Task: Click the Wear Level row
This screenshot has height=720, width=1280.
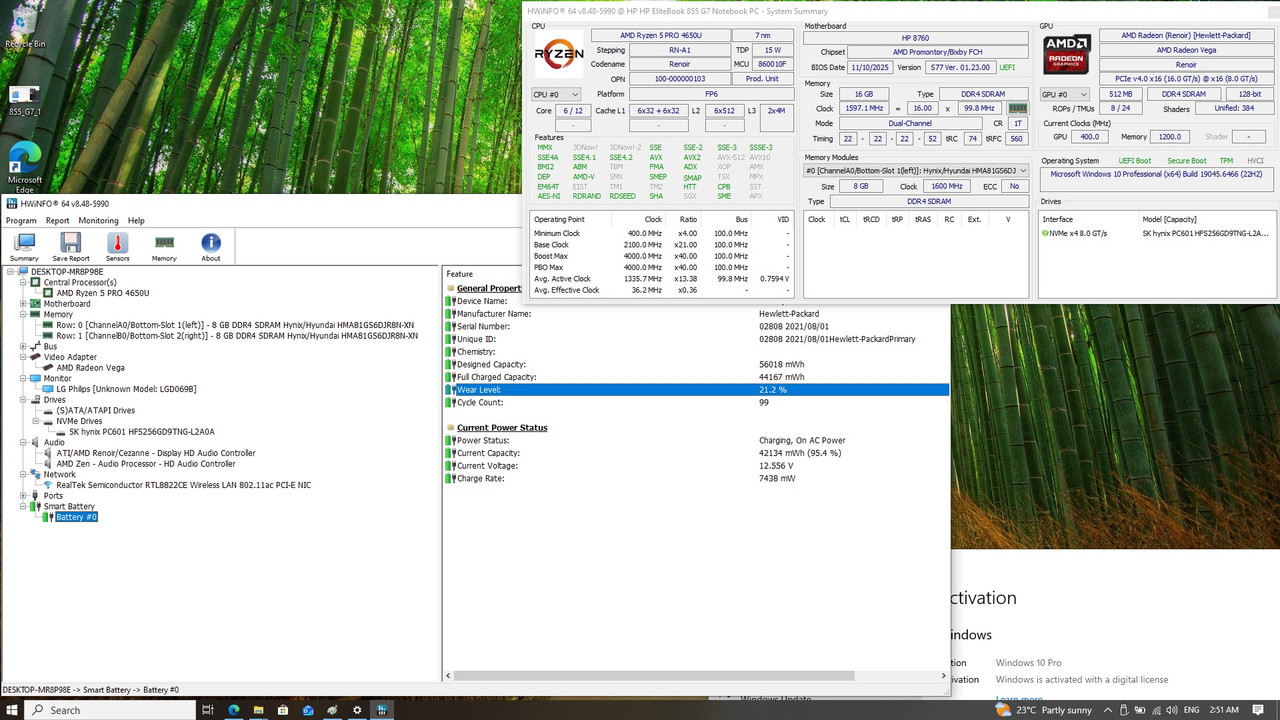Action: 697,390
